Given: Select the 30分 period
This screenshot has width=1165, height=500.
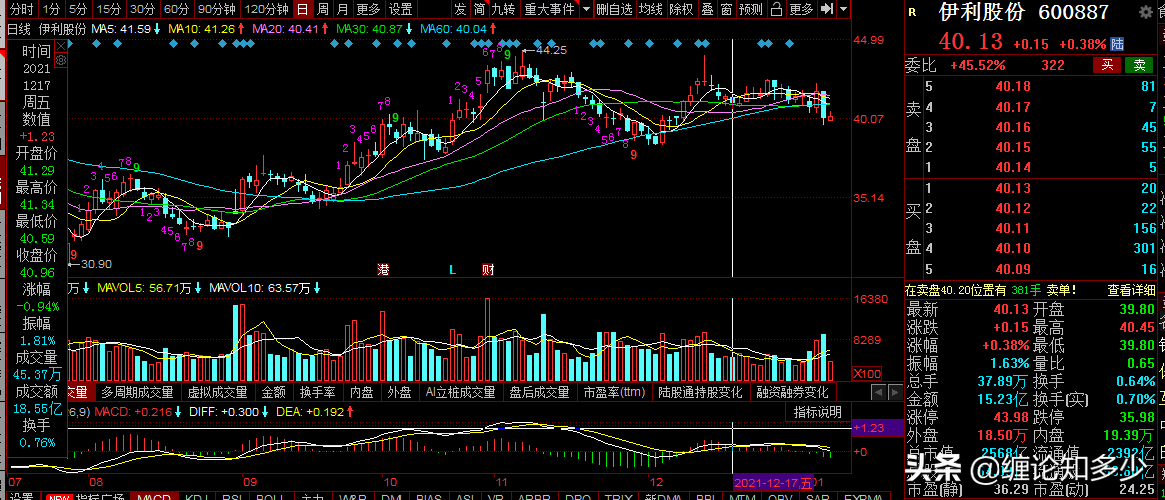Looking at the screenshot, I should coord(143,10).
